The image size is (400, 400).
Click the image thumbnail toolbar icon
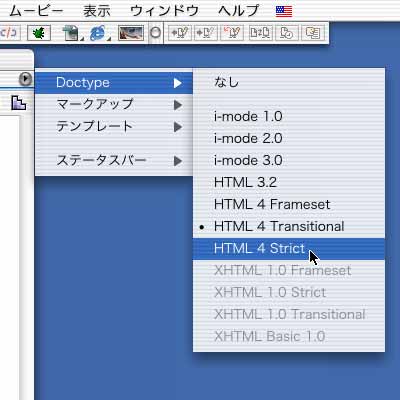pyautogui.click(x=131, y=33)
